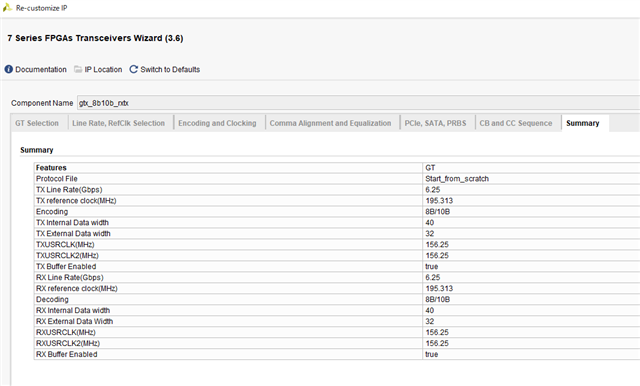Switch to Encoding and Clocking tab
Viewport: 640px width, 386px height.
coord(218,123)
